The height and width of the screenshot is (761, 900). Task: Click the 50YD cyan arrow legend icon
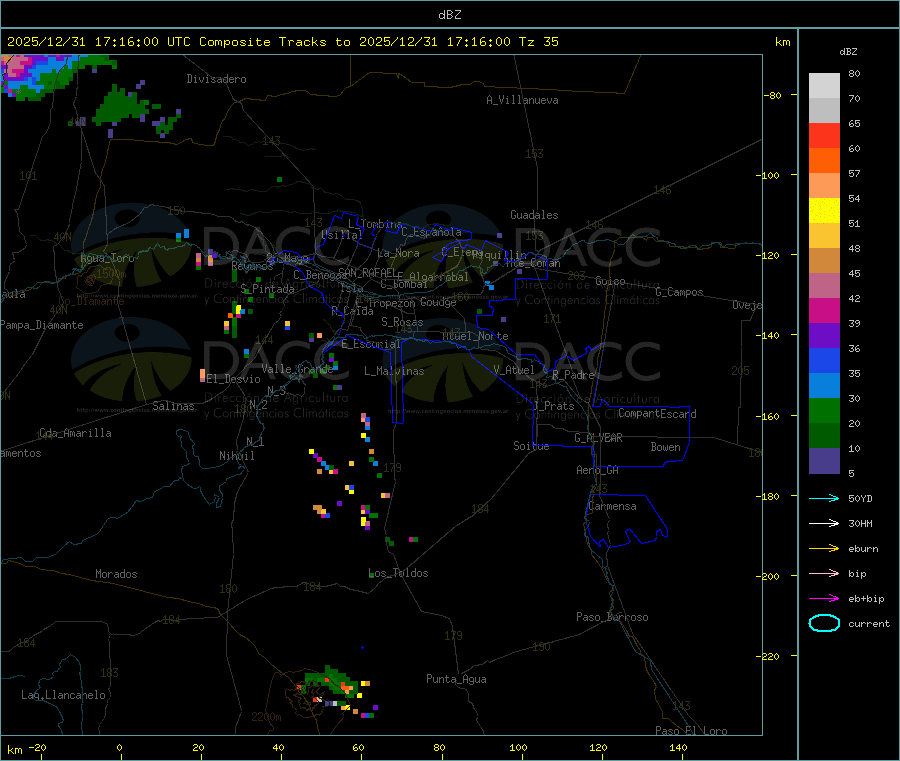[x=824, y=498]
